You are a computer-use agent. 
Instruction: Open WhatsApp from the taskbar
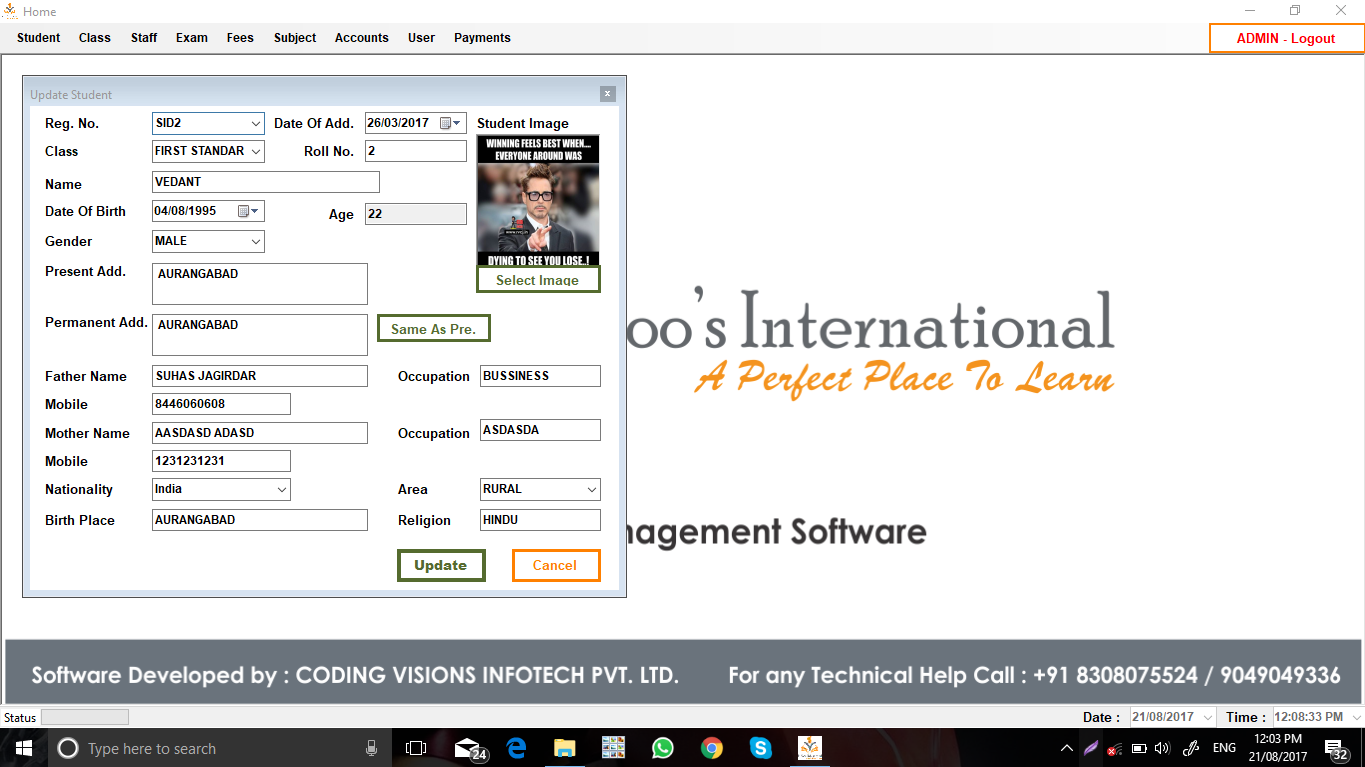click(x=662, y=747)
